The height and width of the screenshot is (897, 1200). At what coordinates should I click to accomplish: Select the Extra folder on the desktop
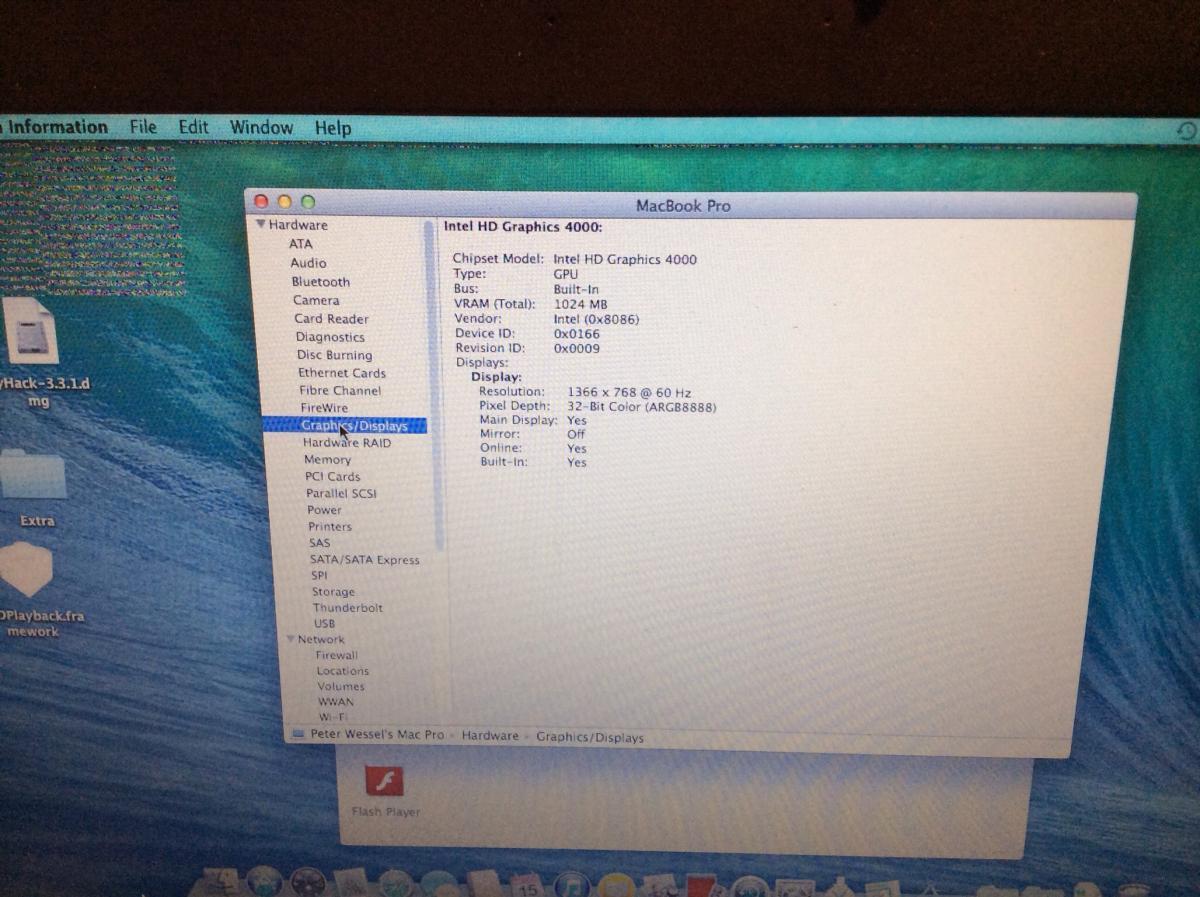33,473
